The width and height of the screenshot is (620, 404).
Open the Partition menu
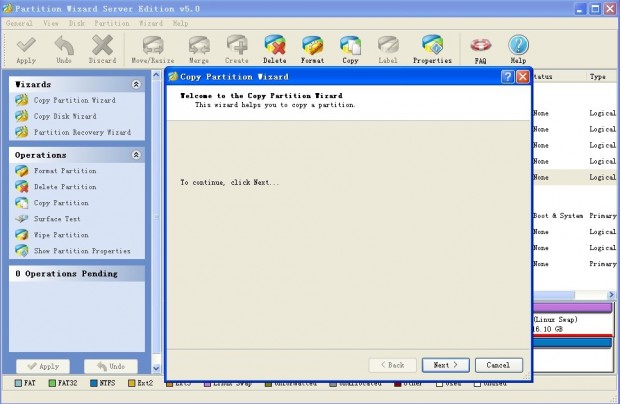point(112,23)
